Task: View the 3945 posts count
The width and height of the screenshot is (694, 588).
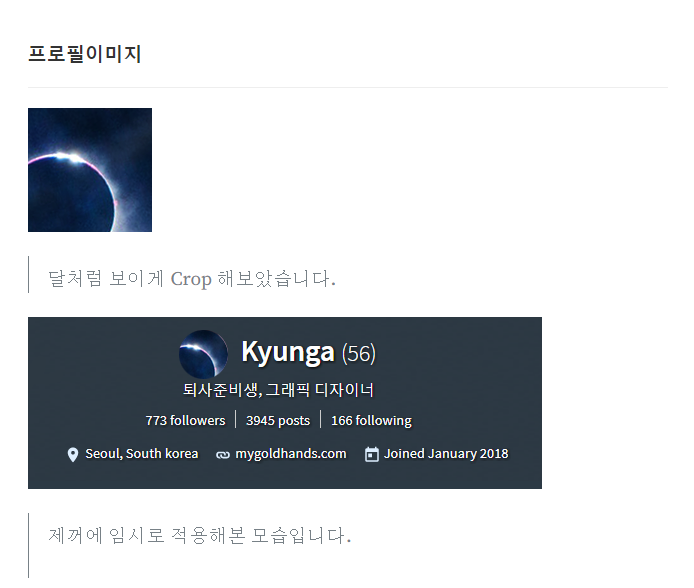Action: tap(278, 420)
